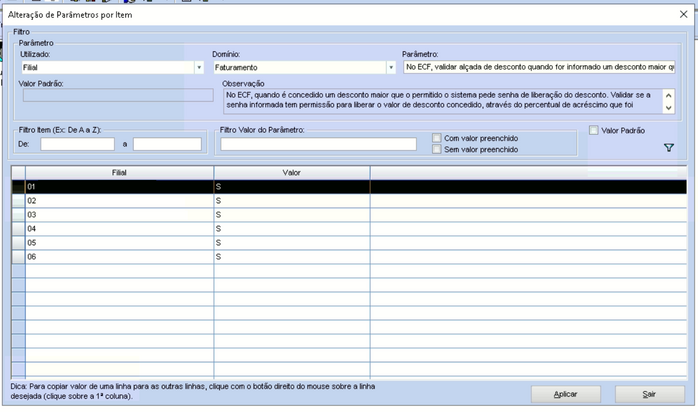This screenshot has height=412, width=698.
Task: Click the Filial column header
Action: pyautogui.click(x=119, y=173)
